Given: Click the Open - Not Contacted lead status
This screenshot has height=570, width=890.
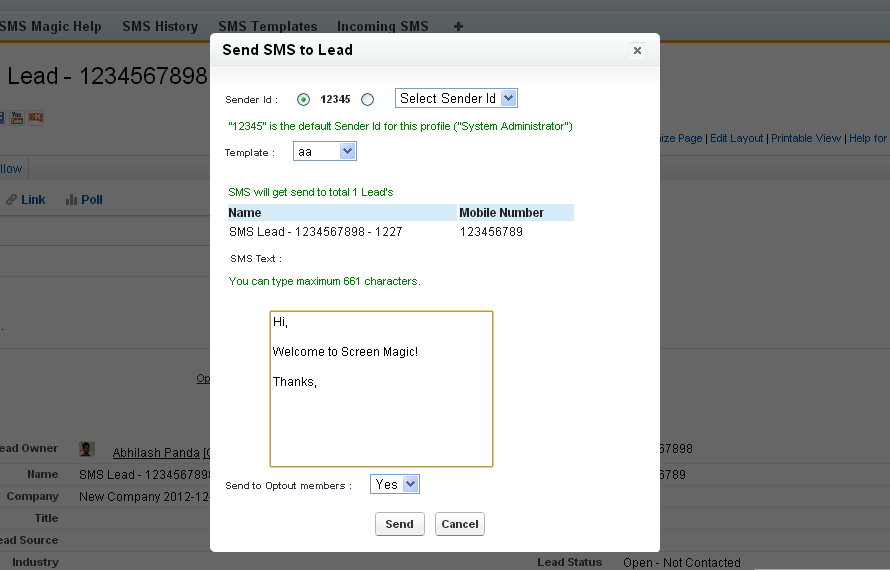Looking at the screenshot, I should click(682, 563).
